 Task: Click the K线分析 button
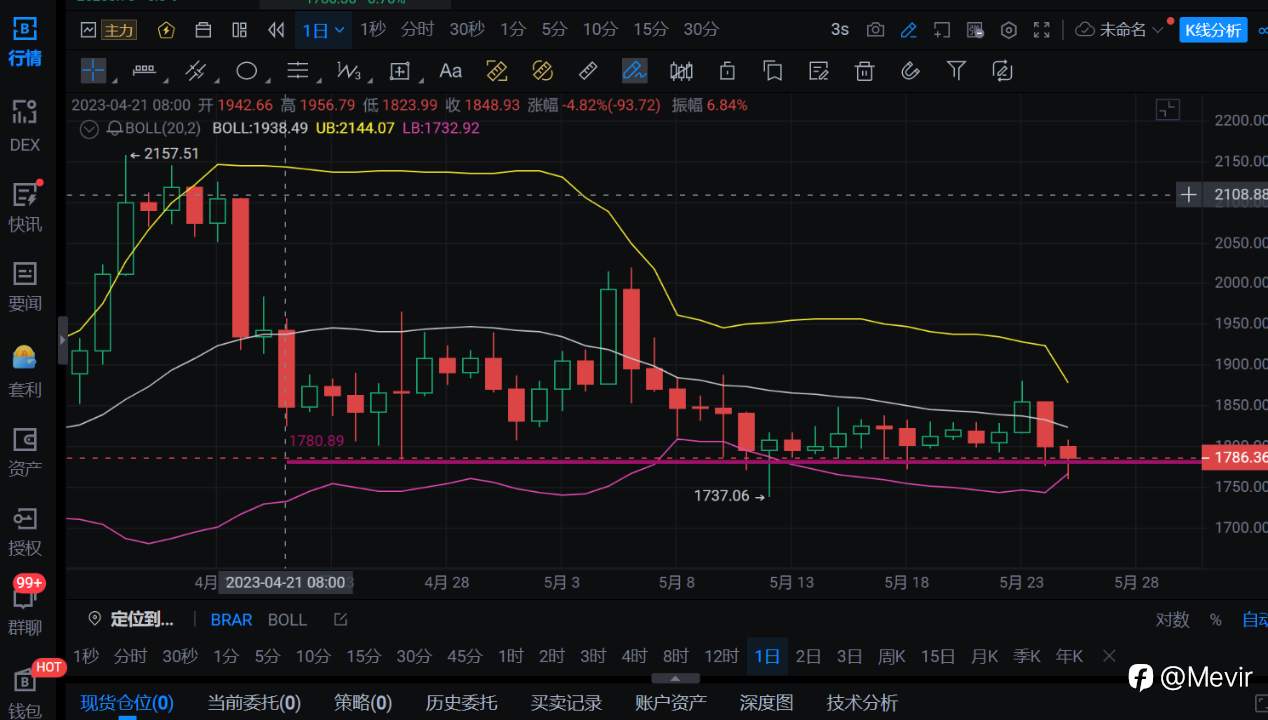point(1212,30)
